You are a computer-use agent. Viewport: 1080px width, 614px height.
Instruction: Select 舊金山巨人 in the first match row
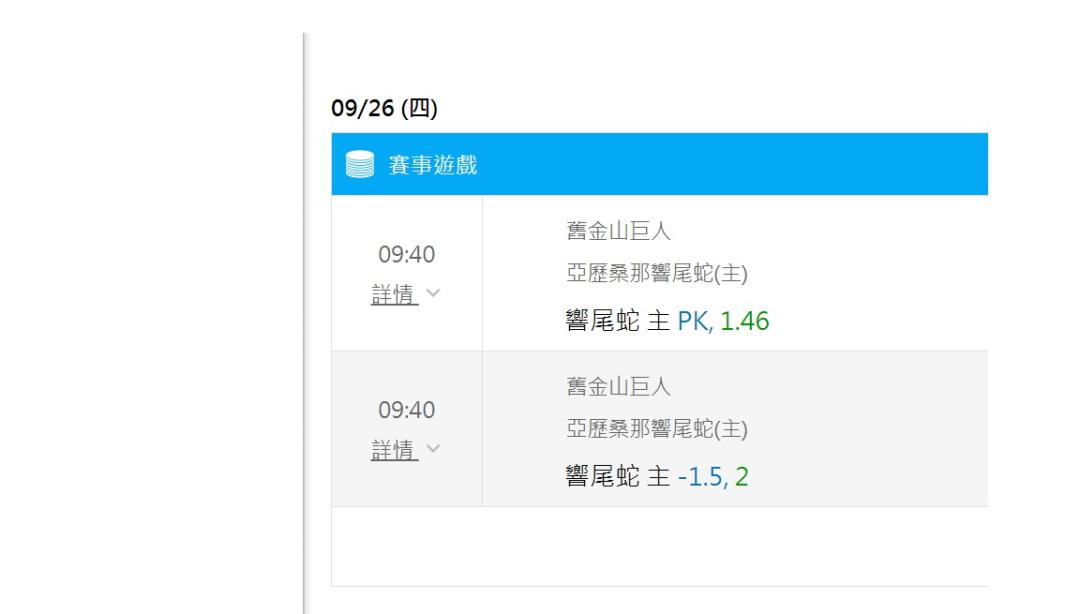tap(619, 231)
